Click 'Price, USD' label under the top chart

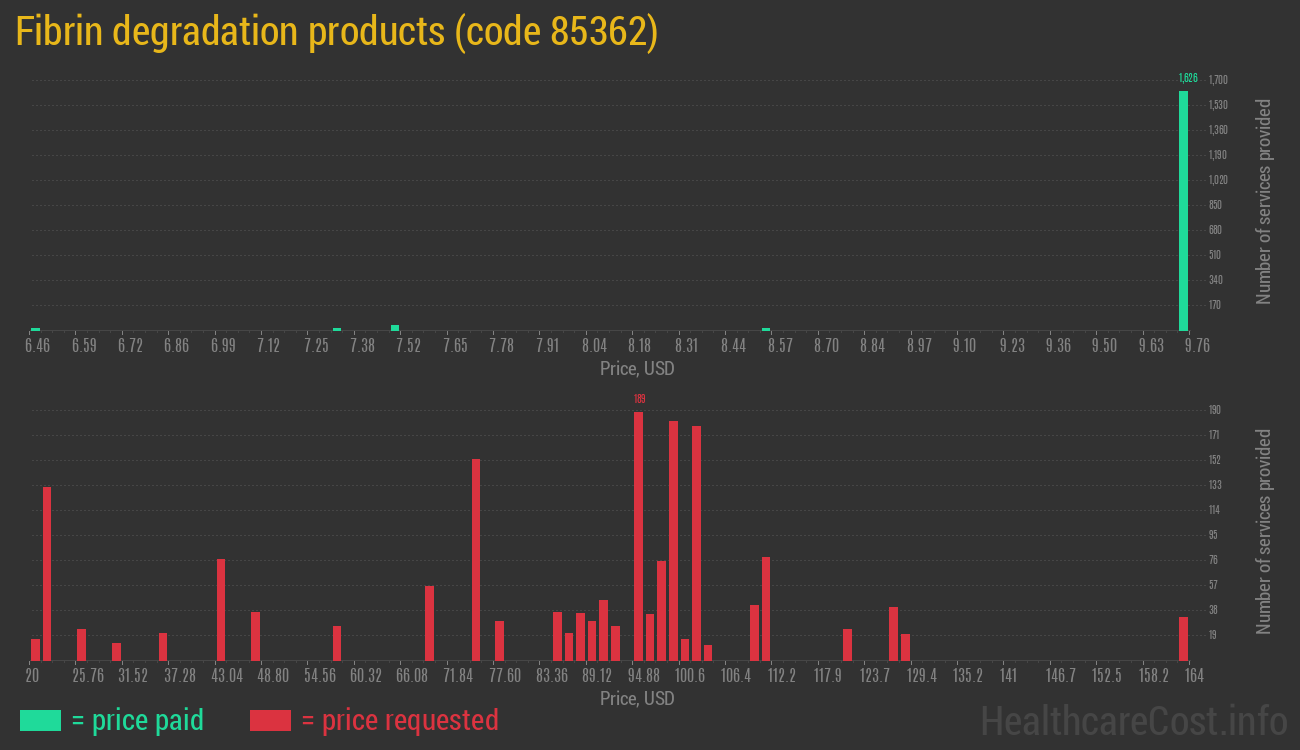[x=637, y=369]
